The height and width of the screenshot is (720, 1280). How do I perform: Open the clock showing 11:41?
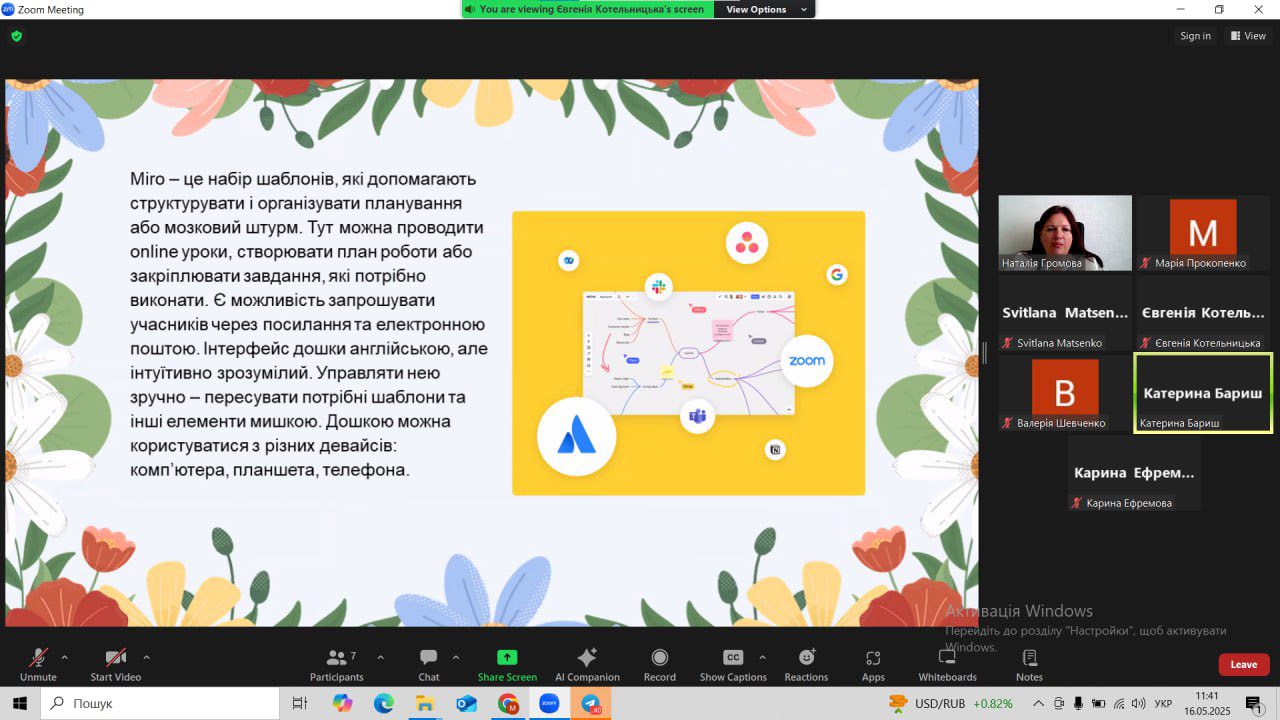click(1207, 703)
